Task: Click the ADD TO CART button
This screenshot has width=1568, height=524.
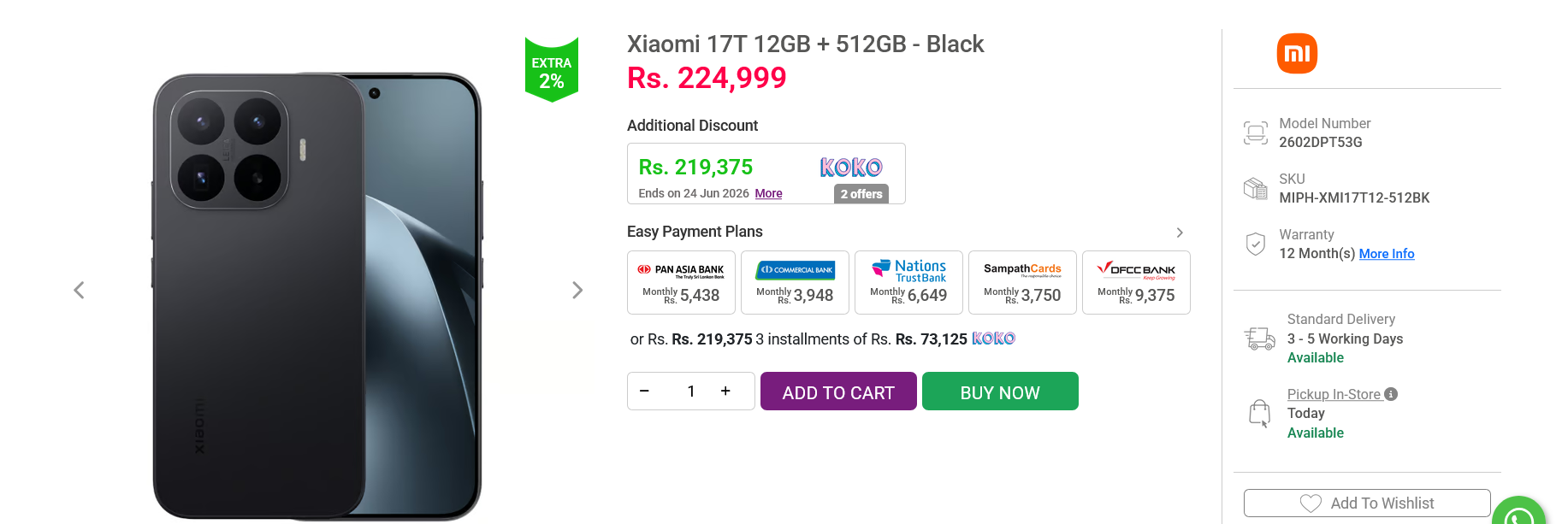Action: pyautogui.click(x=838, y=392)
